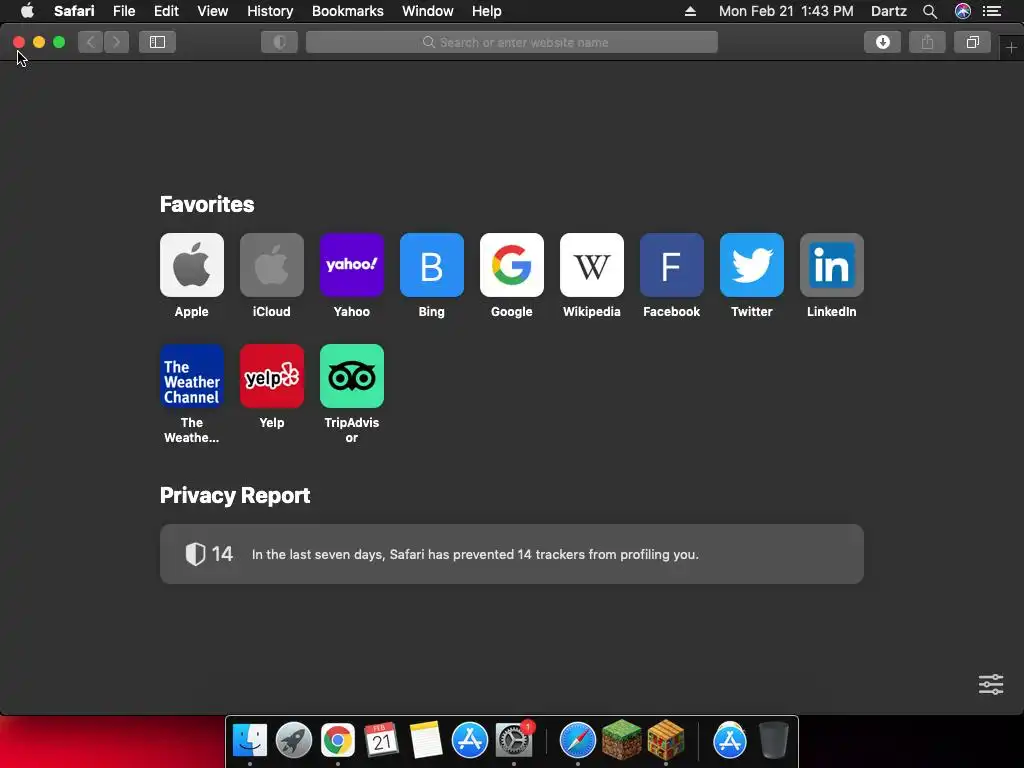Viewport: 1024px width, 768px height.
Task: Open Notification Center list icon
Action: click(x=992, y=11)
